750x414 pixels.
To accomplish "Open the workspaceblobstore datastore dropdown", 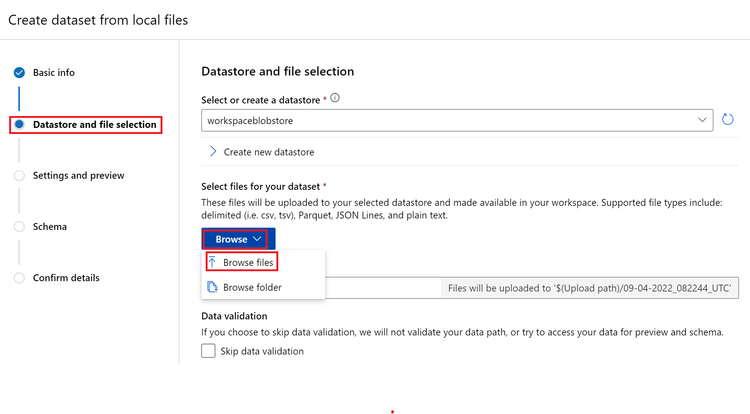I will [x=456, y=120].
